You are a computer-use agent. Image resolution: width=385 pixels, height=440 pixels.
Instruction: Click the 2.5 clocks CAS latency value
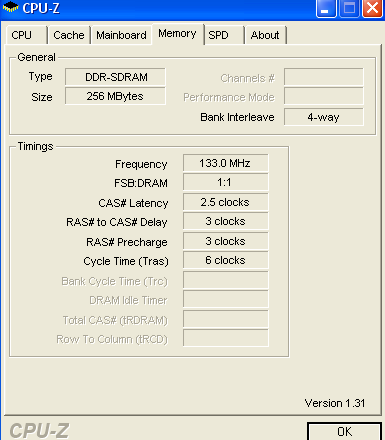click(225, 202)
